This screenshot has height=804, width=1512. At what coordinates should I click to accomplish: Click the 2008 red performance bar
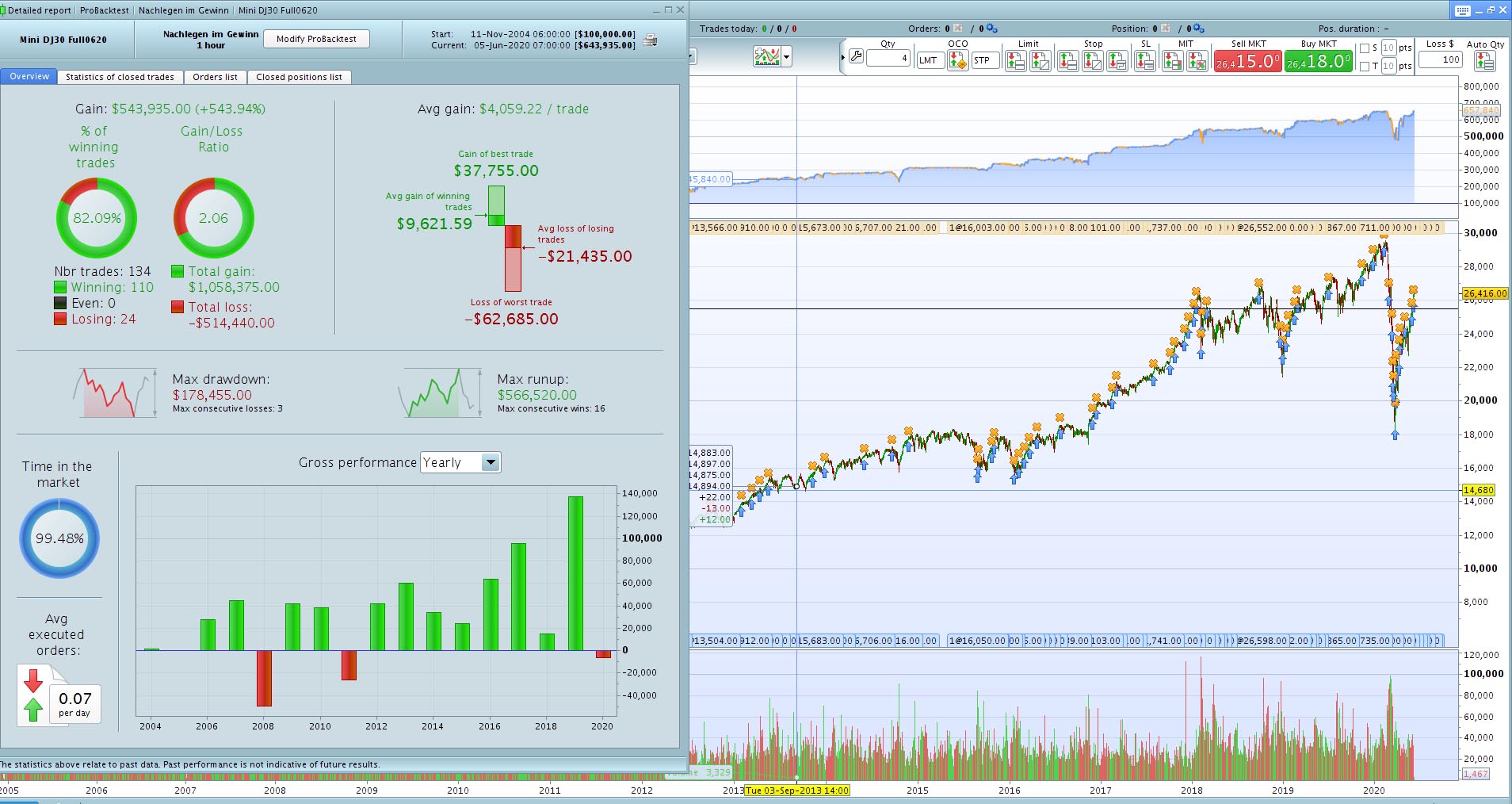point(264,678)
